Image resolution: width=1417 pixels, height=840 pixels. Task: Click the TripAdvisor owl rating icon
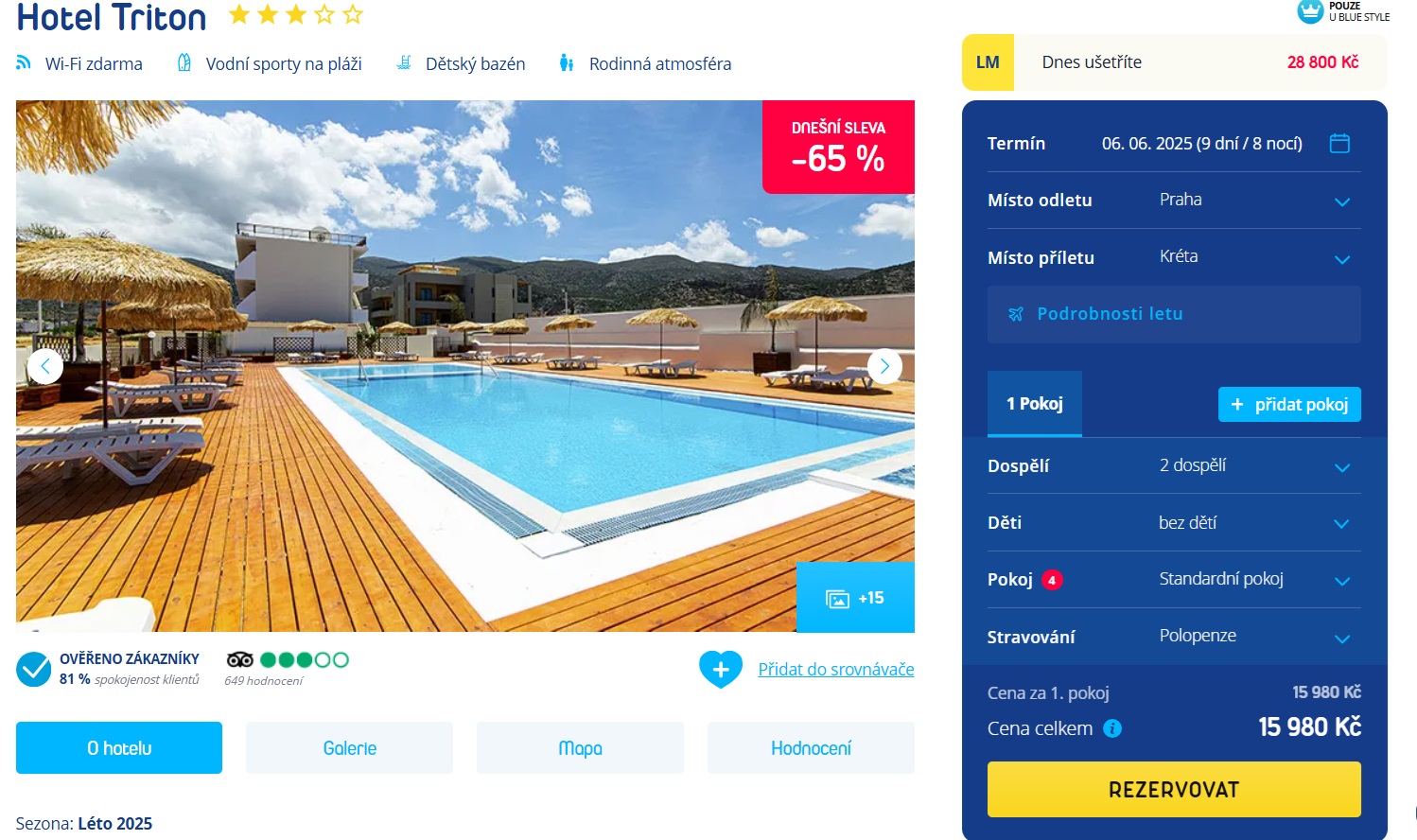pyautogui.click(x=240, y=659)
